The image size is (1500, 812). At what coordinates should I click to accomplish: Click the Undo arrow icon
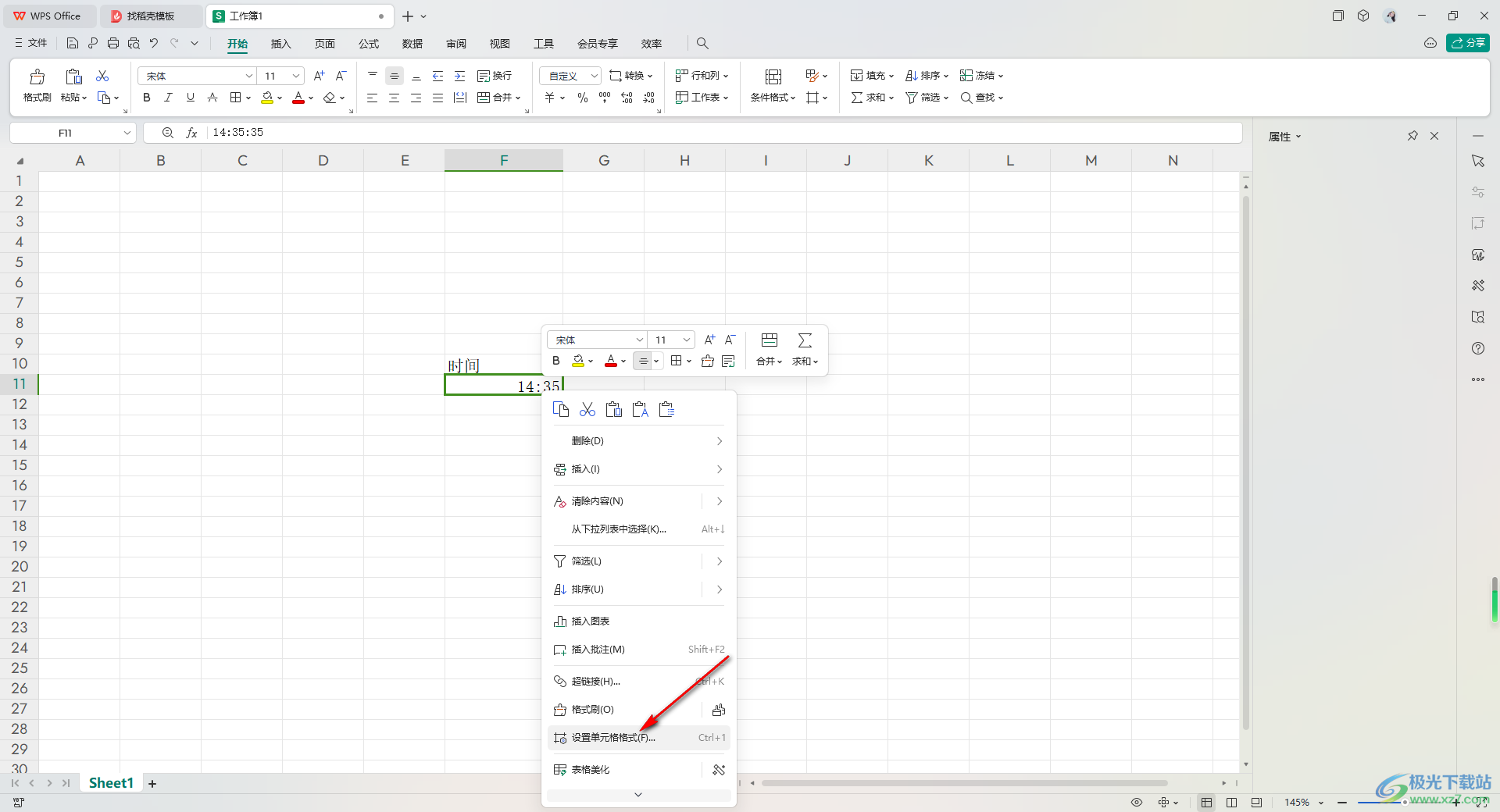(154, 43)
